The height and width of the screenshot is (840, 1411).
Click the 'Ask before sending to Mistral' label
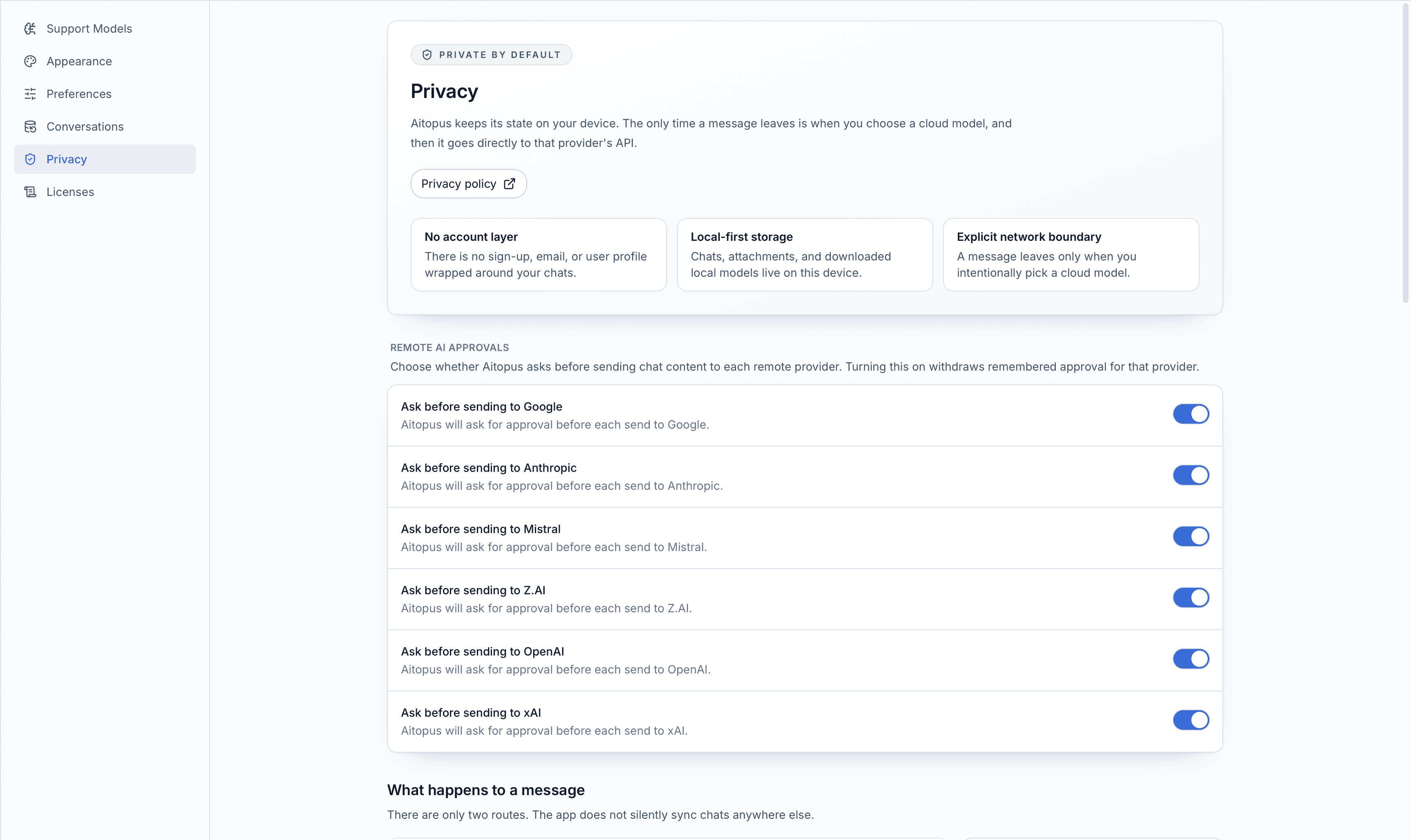pyautogui.click(x=481, y=529)
